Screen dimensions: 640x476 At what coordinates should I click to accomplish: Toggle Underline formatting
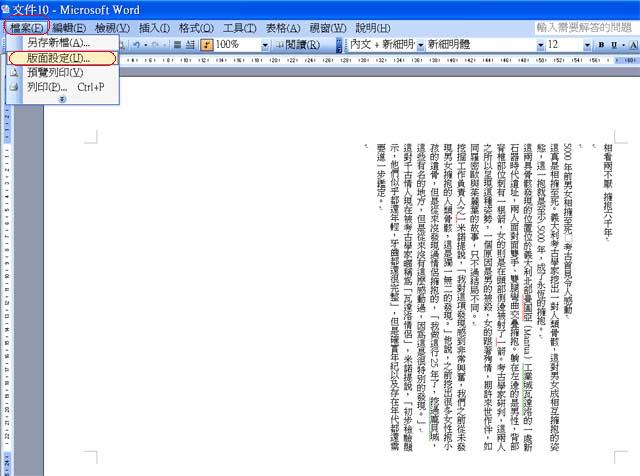[x=614, y=45]
